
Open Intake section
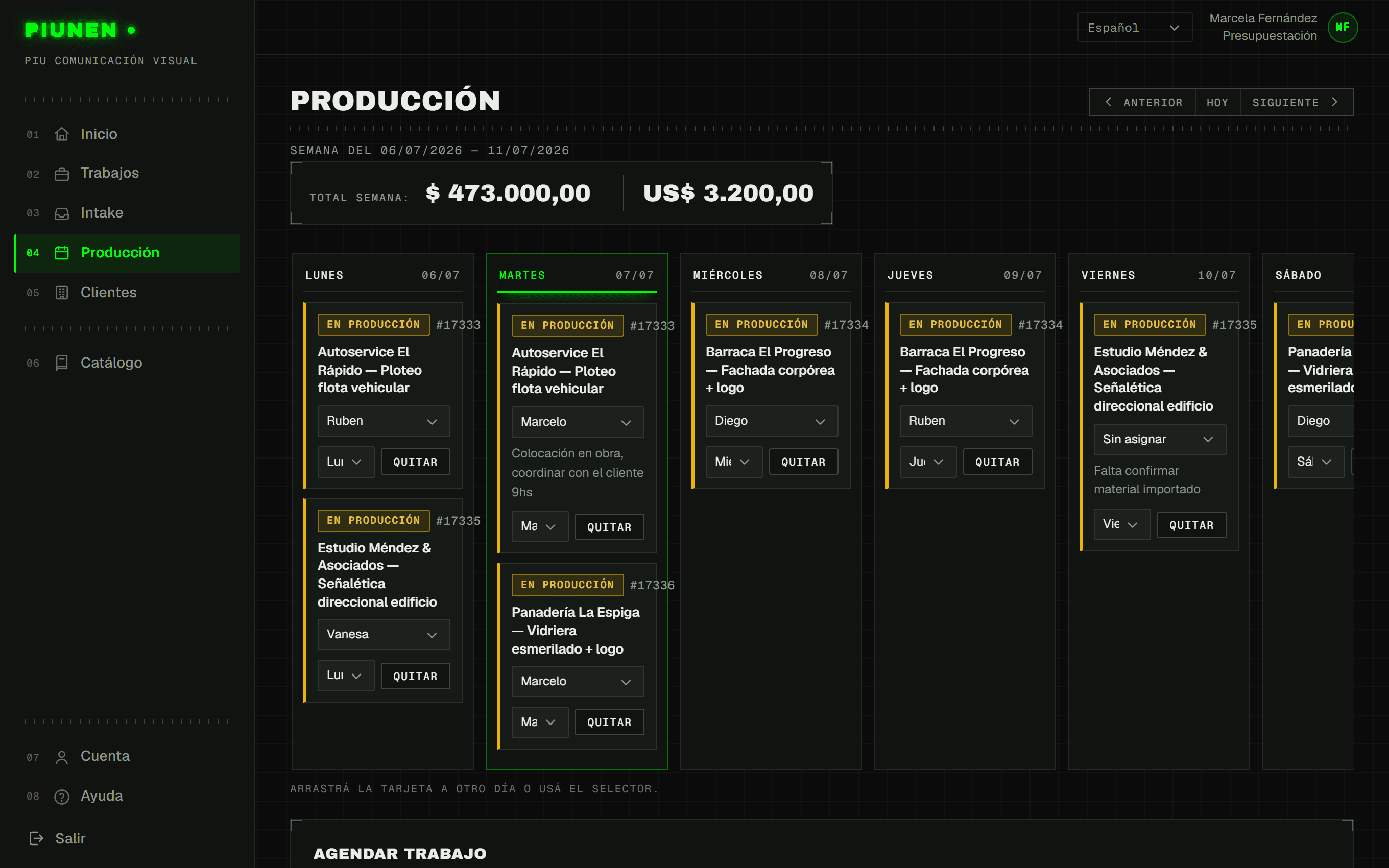(128, 213)
